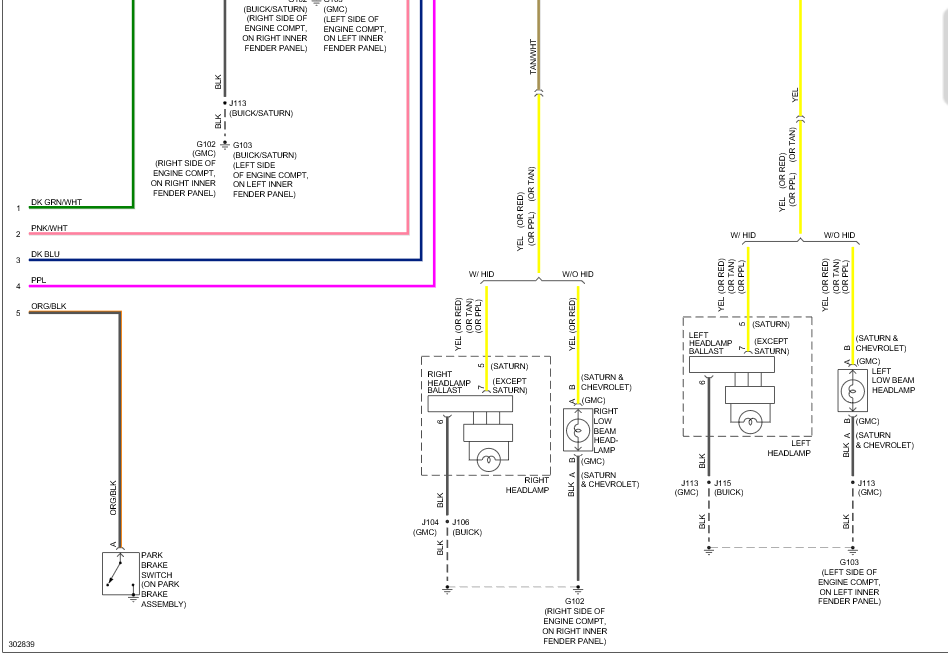Click the left headlamp ballast rectangle

pos(732,365)
